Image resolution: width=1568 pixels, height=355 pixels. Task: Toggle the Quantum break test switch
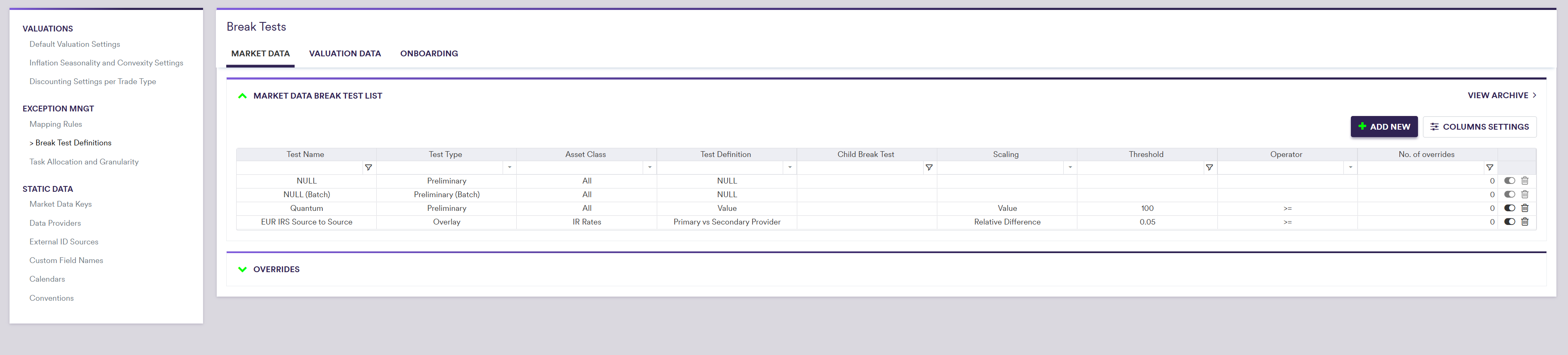click(1509, 208)
